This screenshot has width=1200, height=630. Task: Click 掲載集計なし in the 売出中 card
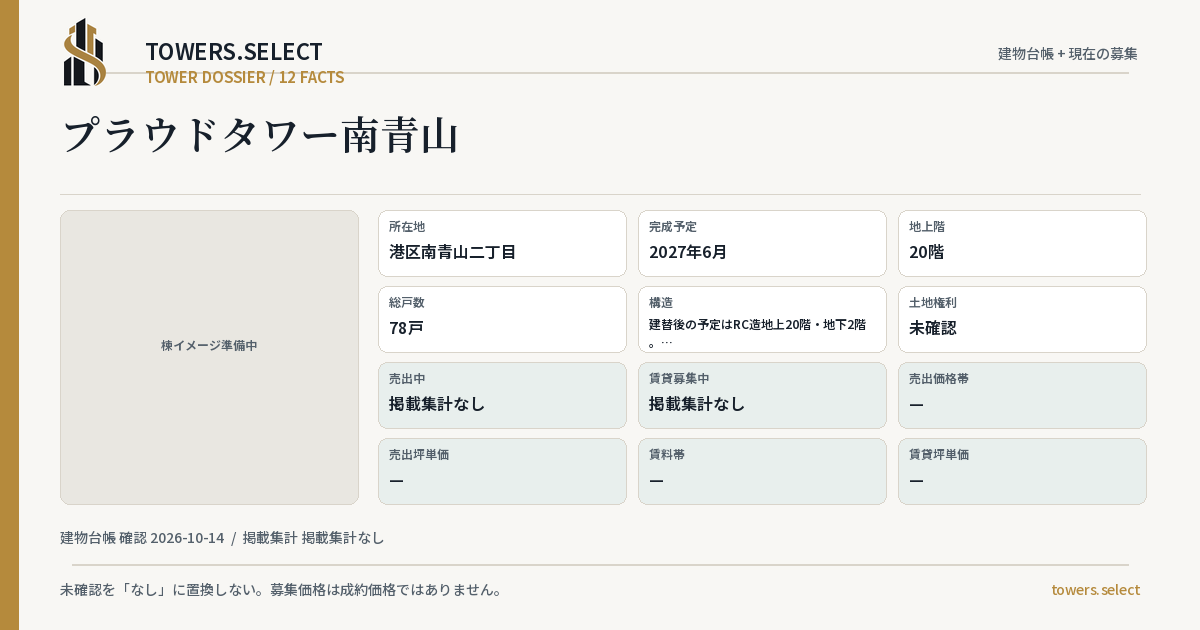[437, 404]
